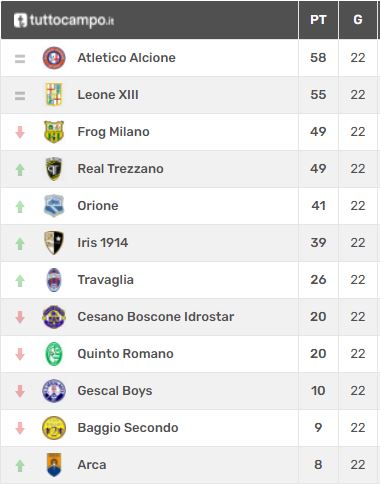Select the Frog Milano crest icon

[54, 132]
